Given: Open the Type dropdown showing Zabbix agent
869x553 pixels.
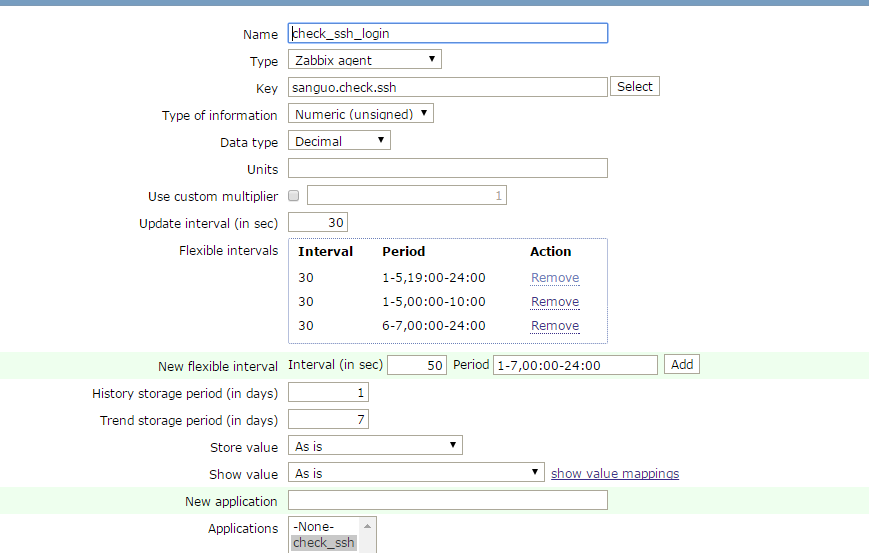Looking at the screenshot, I should point(365,59).
